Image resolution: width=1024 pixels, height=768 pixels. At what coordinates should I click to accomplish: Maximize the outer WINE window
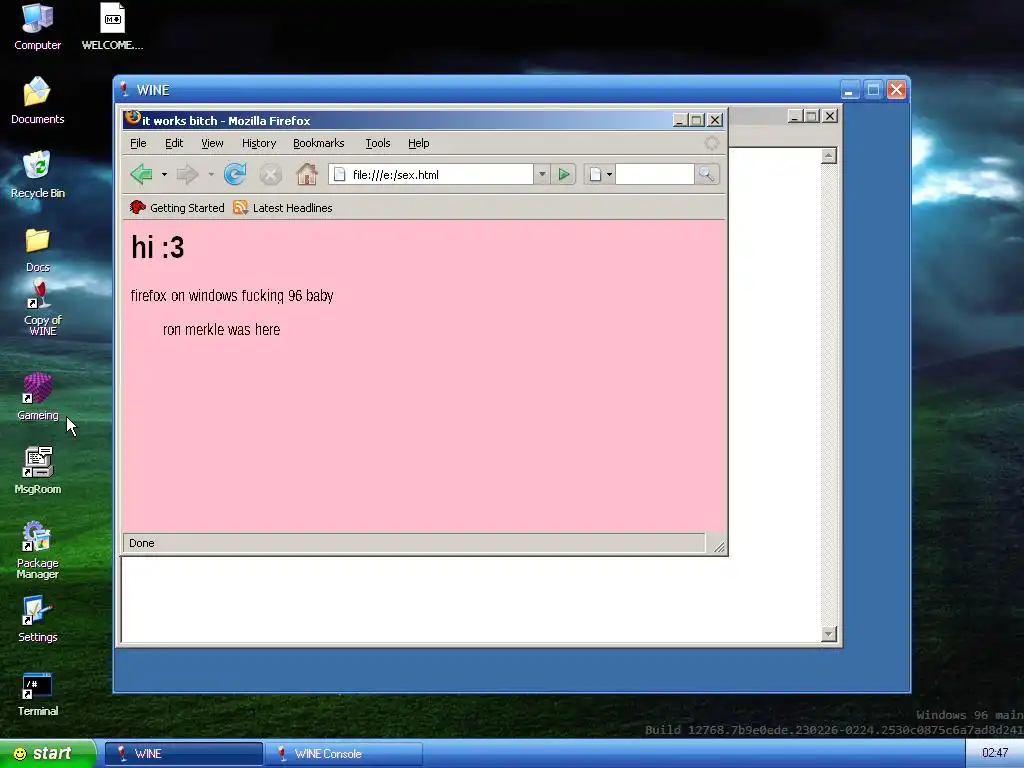click(x=873, y=89)
